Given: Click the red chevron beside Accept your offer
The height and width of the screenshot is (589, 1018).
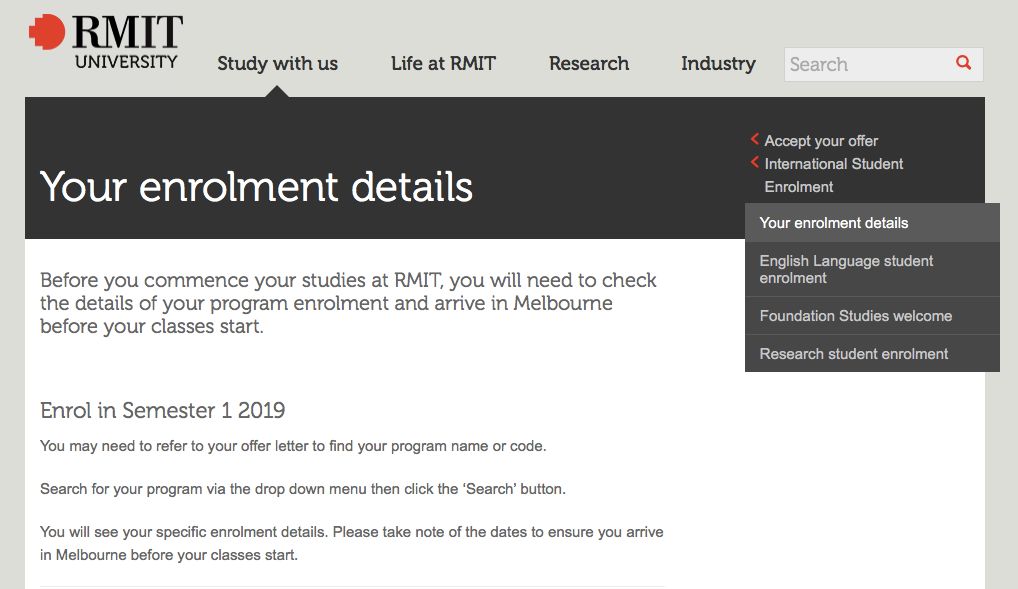Looking at the screenshot, I should click(x=754, y=139).
